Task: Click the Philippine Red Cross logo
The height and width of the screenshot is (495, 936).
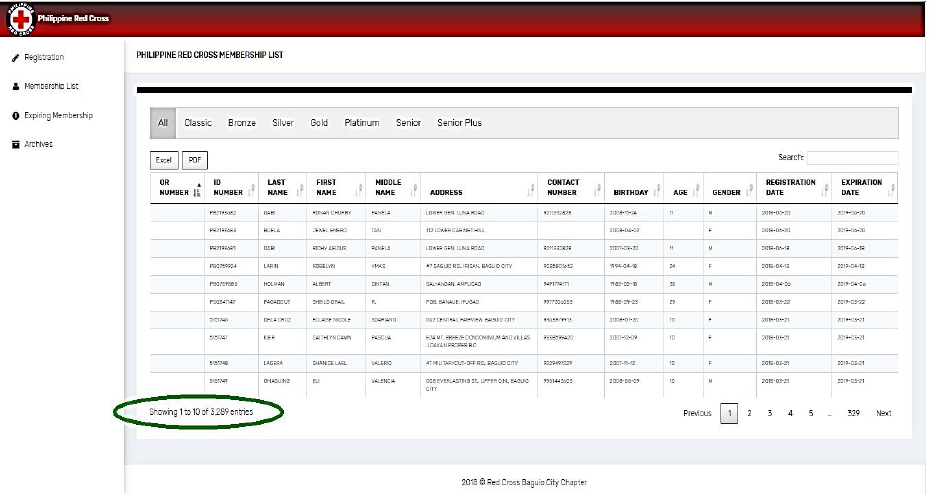Action: tap(21, 19)
